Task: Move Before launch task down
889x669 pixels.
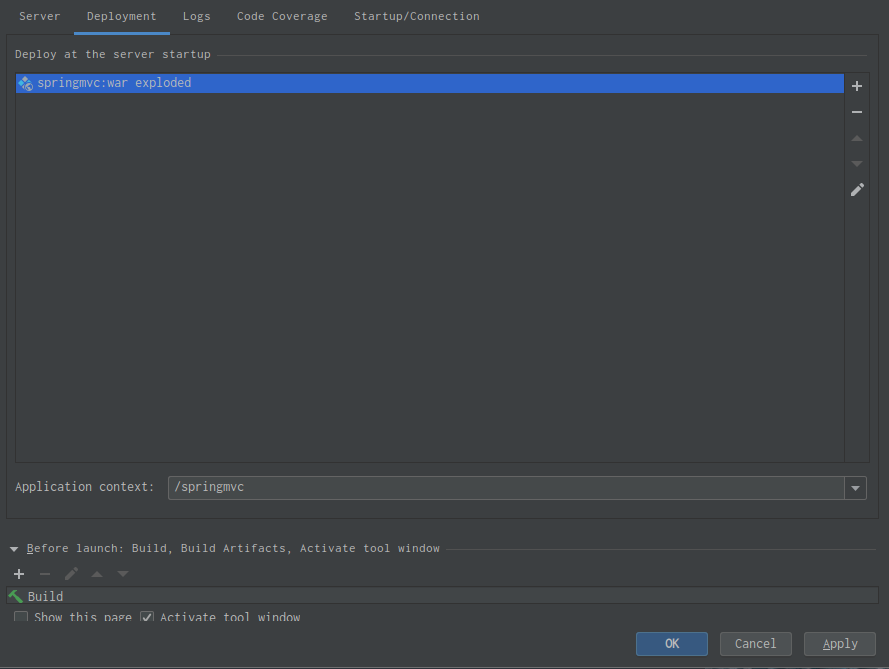Action: tap(123, 574)
